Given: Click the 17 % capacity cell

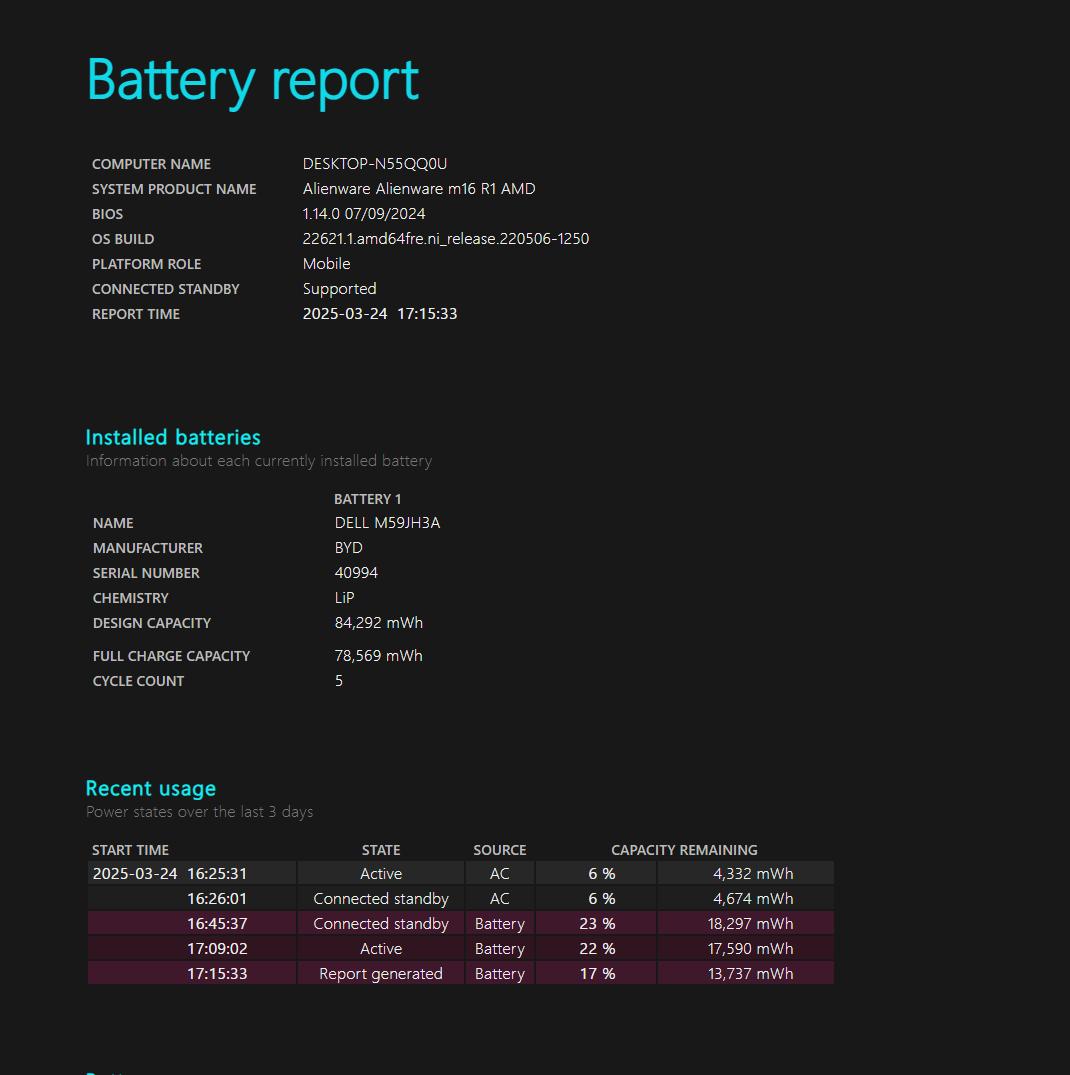Looking at the screenshot, I should click(x=597, y=974).
